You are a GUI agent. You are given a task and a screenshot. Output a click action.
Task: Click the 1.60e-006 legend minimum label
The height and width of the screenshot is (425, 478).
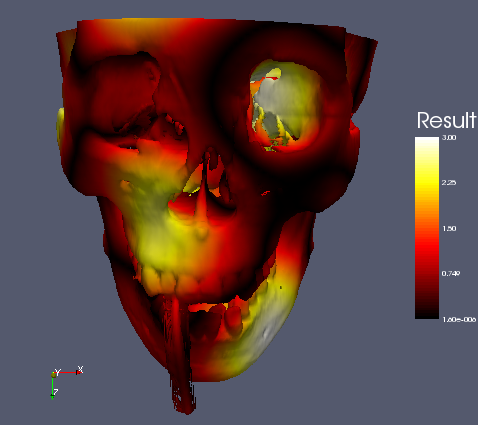pyautogui.click(x=459, y=319)
